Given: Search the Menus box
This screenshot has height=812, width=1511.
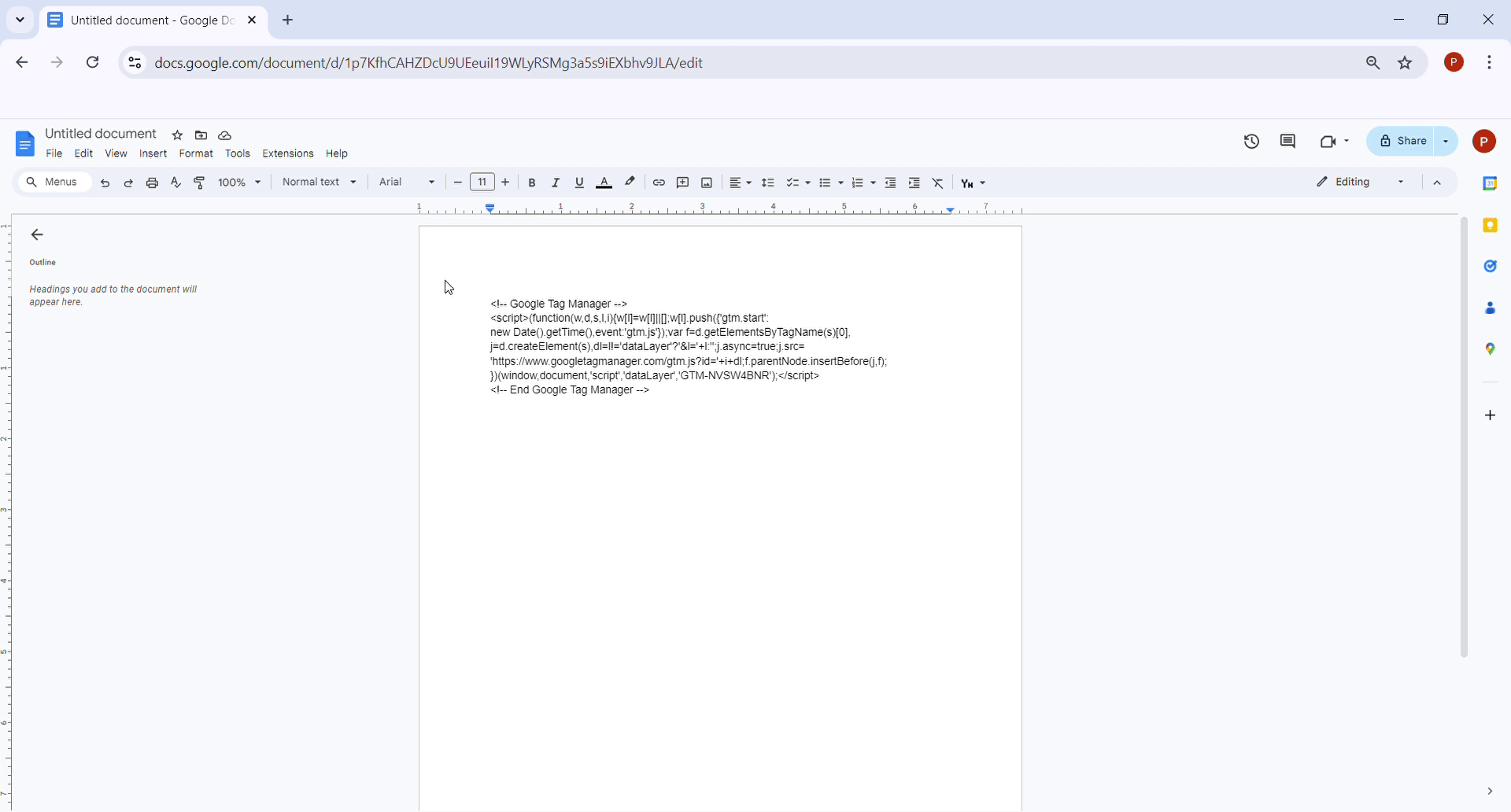Looking at the screenshot, I should [x=54, y=183].
